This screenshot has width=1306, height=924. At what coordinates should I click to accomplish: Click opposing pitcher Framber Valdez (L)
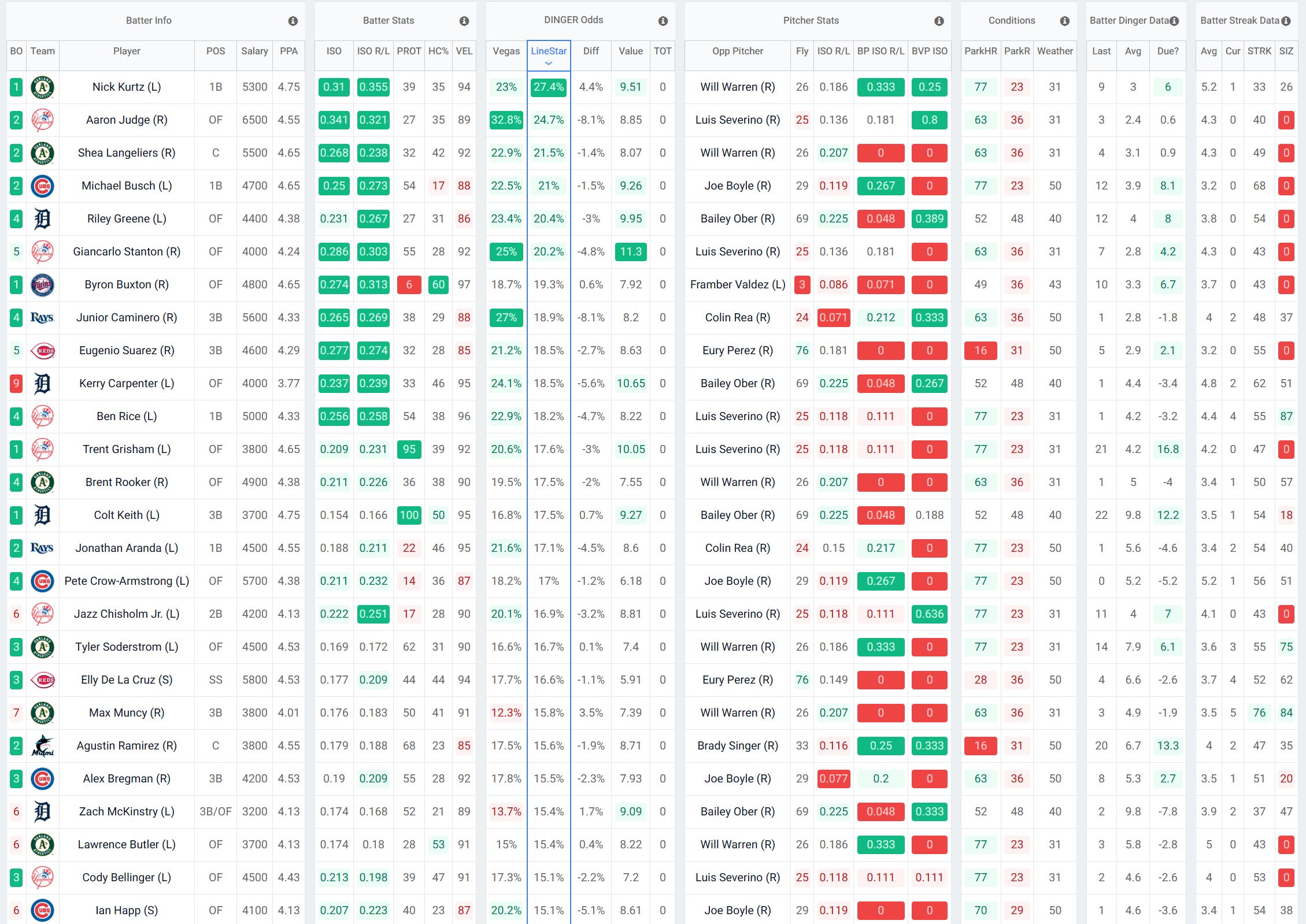(x=737, y=285)
